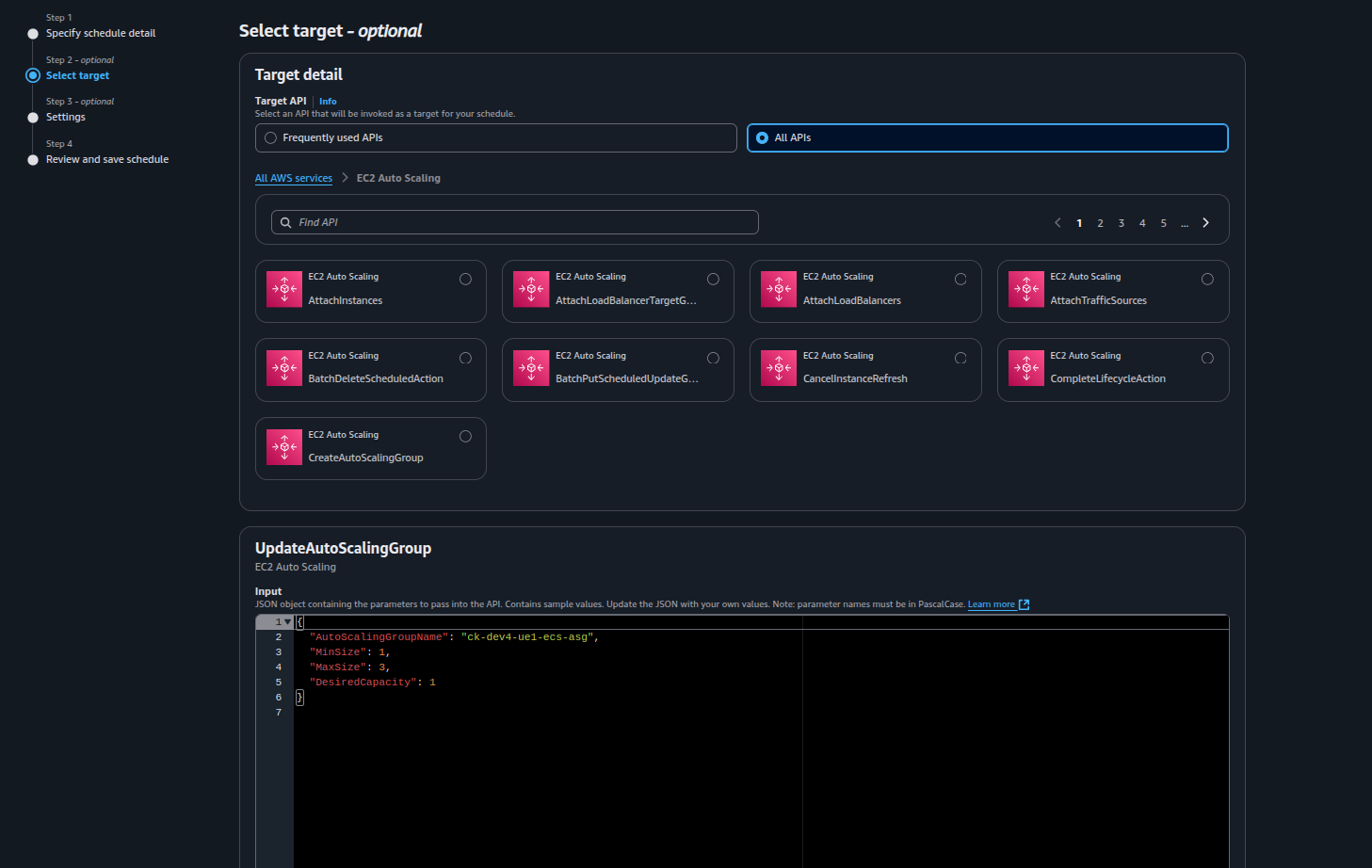
Task: Click the BatchDeleteScheduledAction card icon
Action: point(284,368)
